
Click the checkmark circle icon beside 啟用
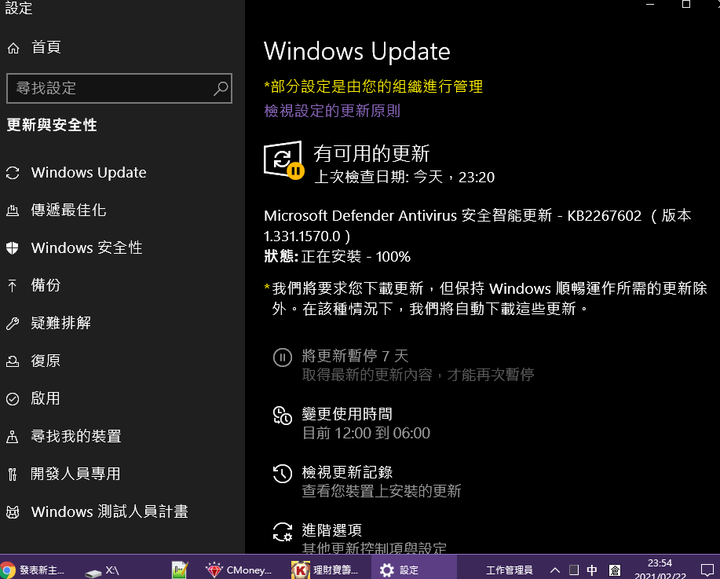click(x=13, y=399)
